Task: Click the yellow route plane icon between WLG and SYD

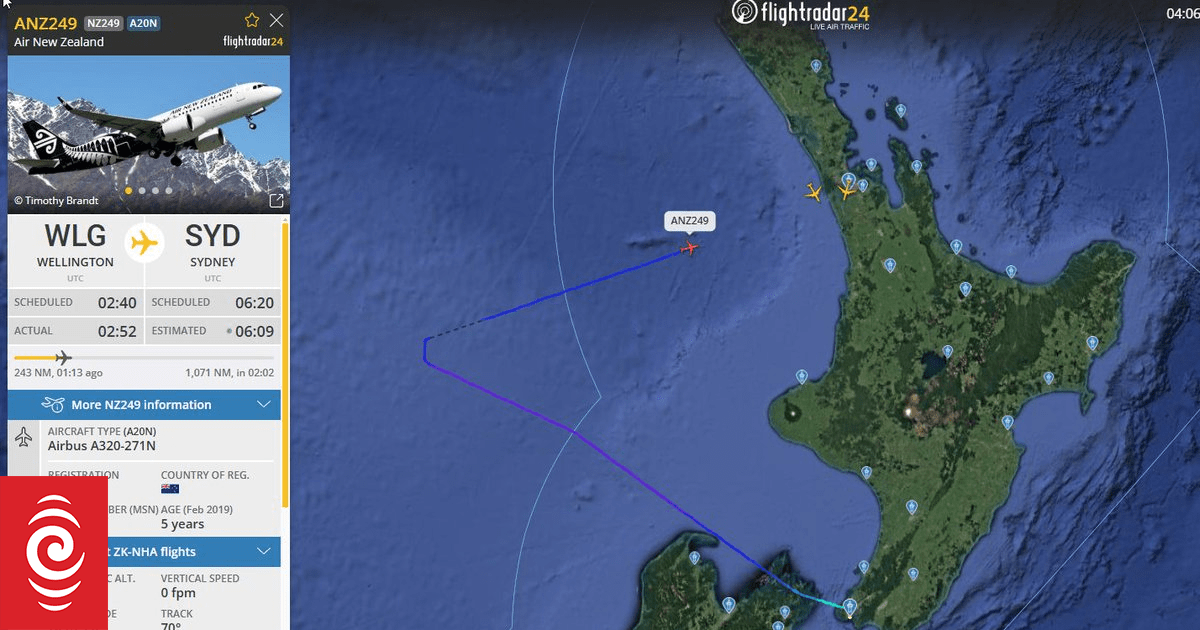Action: tap(145, 241)
